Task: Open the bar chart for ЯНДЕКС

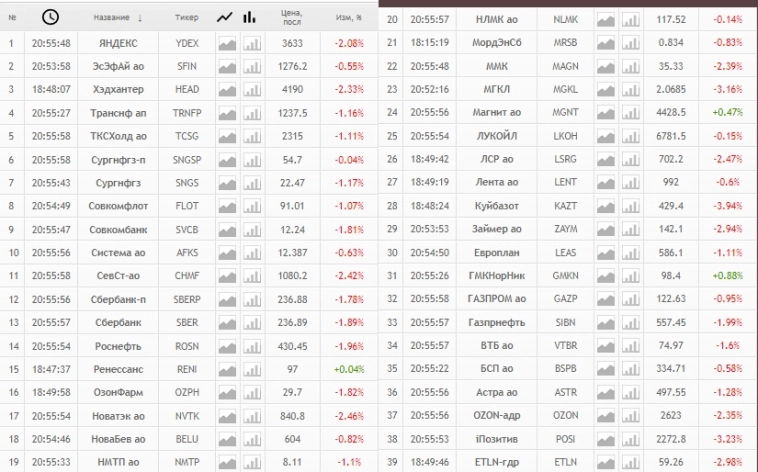Action: [252, 44]
